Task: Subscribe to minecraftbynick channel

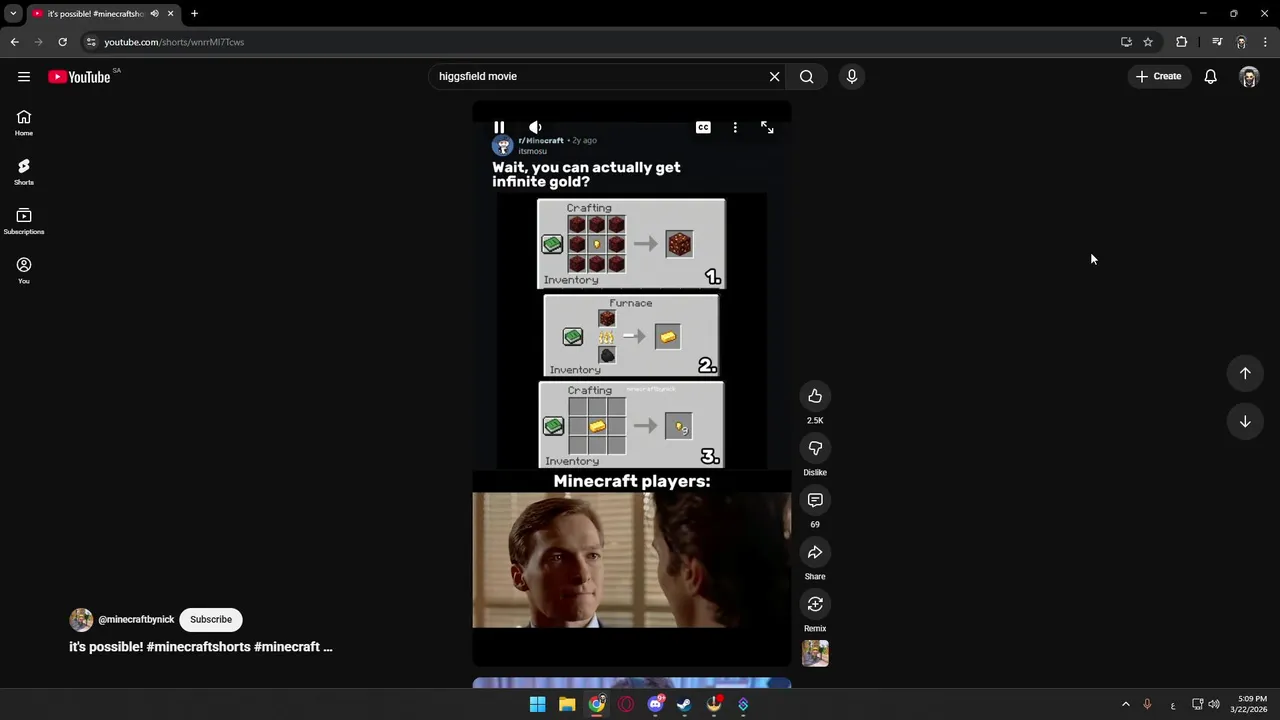Action: click(x=211, y=619)
